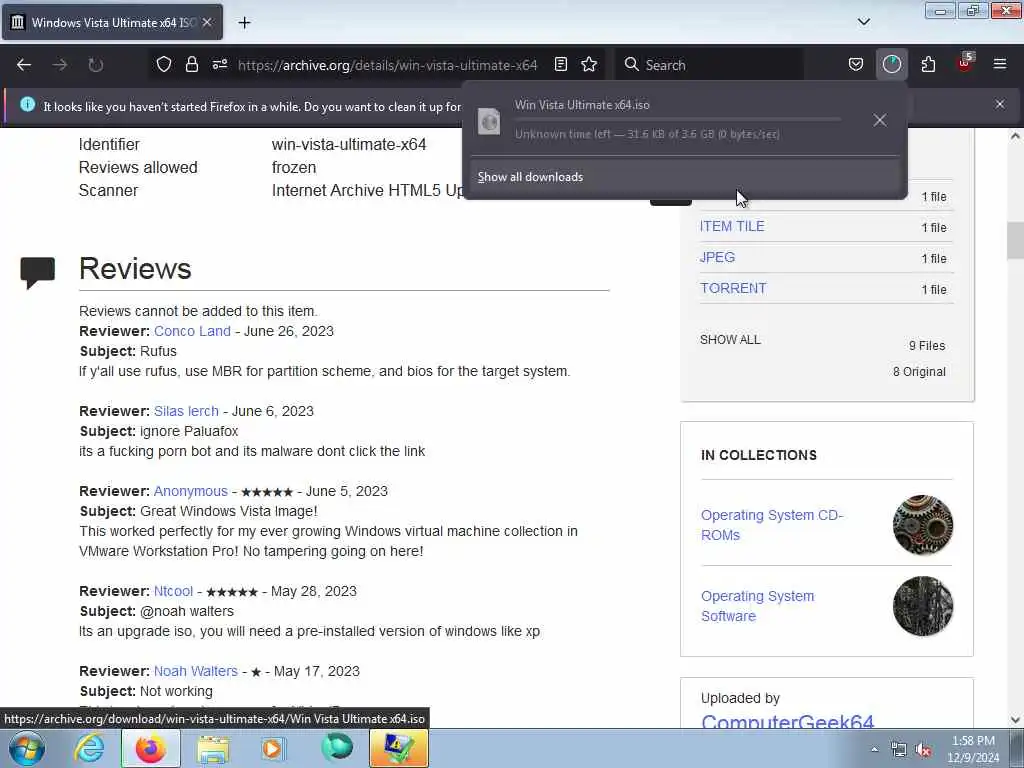Open Windows Explorer folder icon in taskbar
The image size is (1024, 768).
[x=213, y=749]
